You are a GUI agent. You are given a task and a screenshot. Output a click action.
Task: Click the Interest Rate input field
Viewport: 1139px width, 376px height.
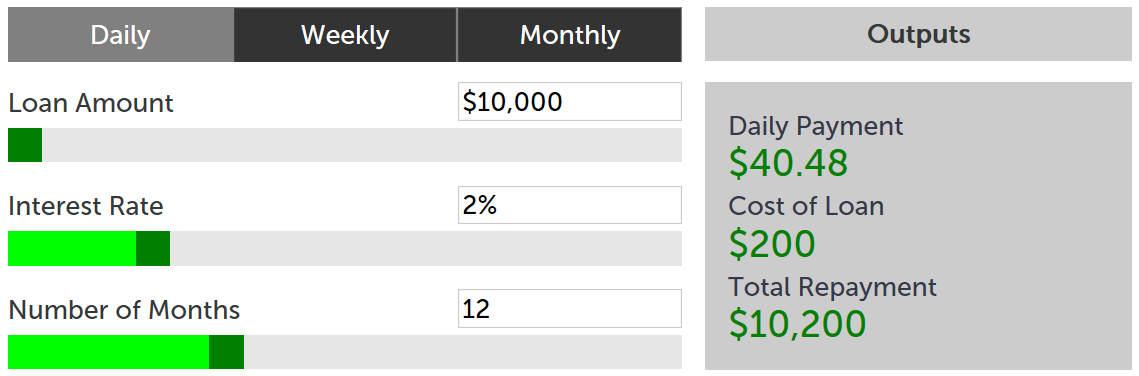pos(570,205)
